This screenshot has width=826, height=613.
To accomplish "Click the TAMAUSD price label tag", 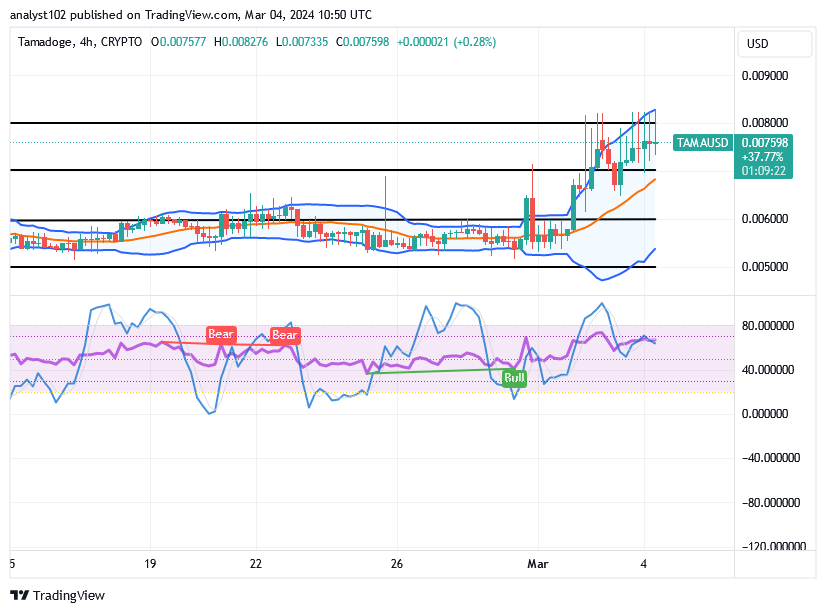I will point(703,143).
